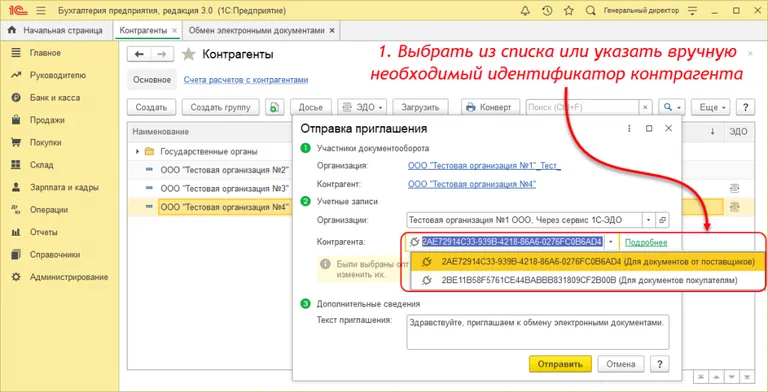The height and width of the screenshot is (392, 768).
Task: Choose identifier for документов покупателям
Action: click(x=588, y=280)
